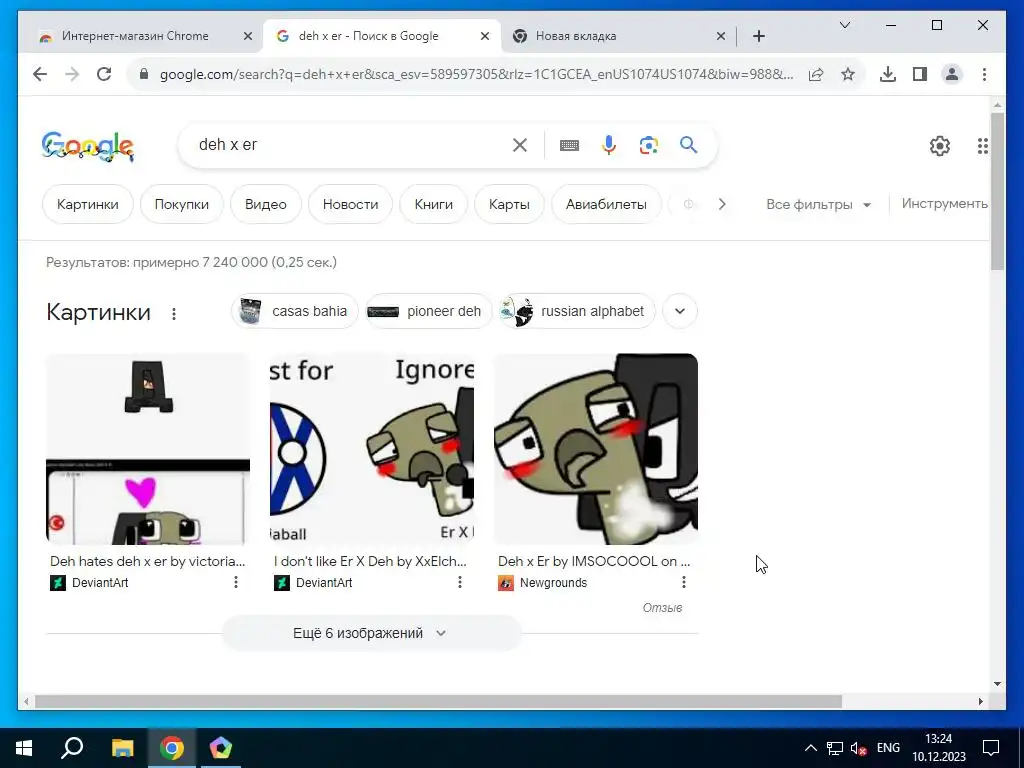Screen dimensions: 1024x768
Task: Click the muted volume tray icon
Action: click(859, 748)
